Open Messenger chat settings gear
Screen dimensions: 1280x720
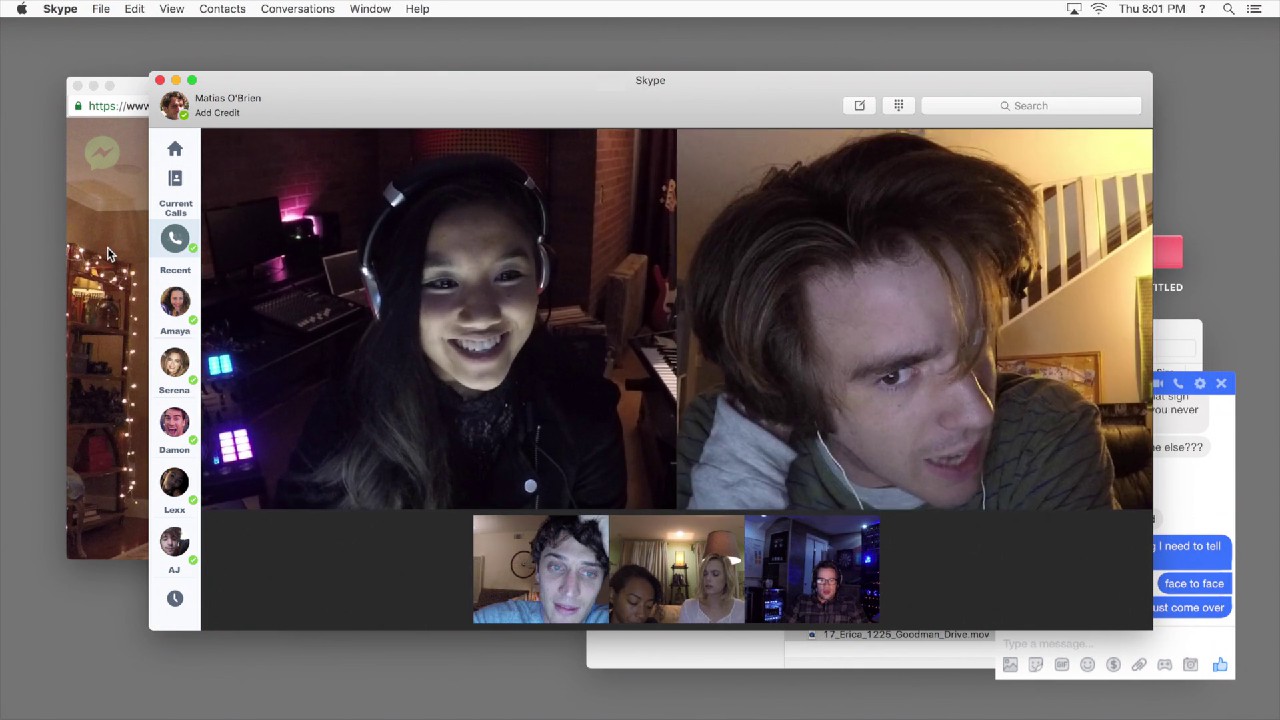click(1200, 384)
